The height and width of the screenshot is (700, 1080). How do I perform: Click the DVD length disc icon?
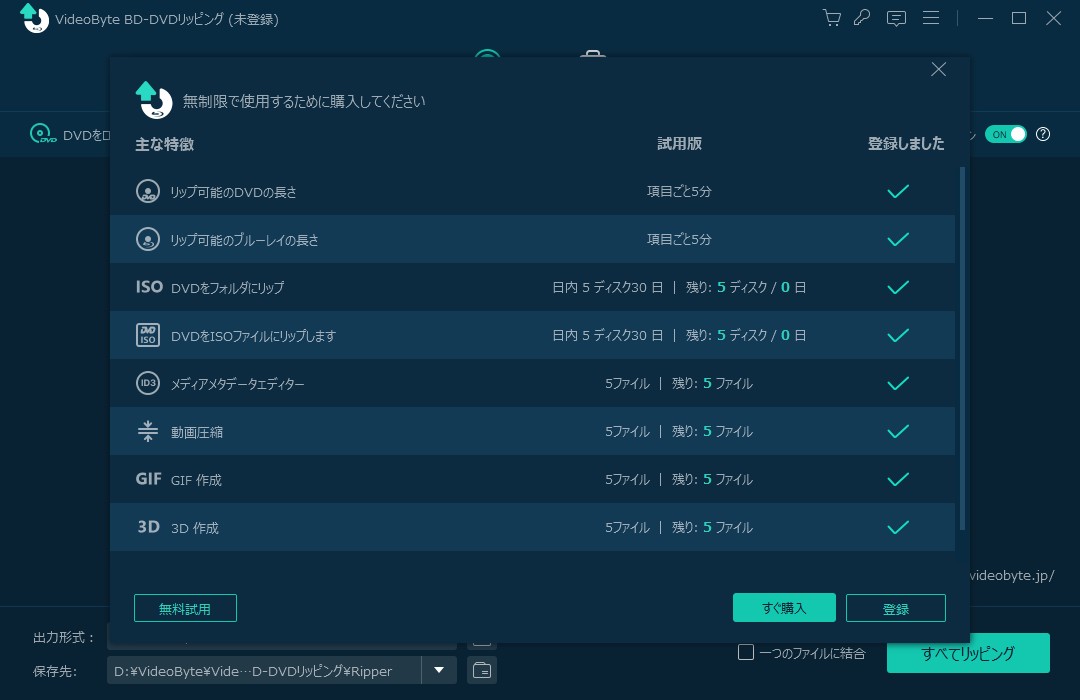[148, 192]
